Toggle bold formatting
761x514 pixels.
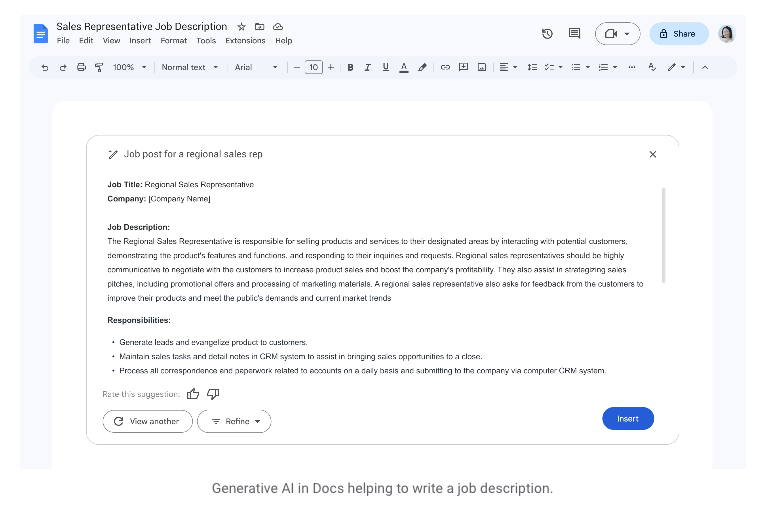pyautogui.click(x=350, y=67)
